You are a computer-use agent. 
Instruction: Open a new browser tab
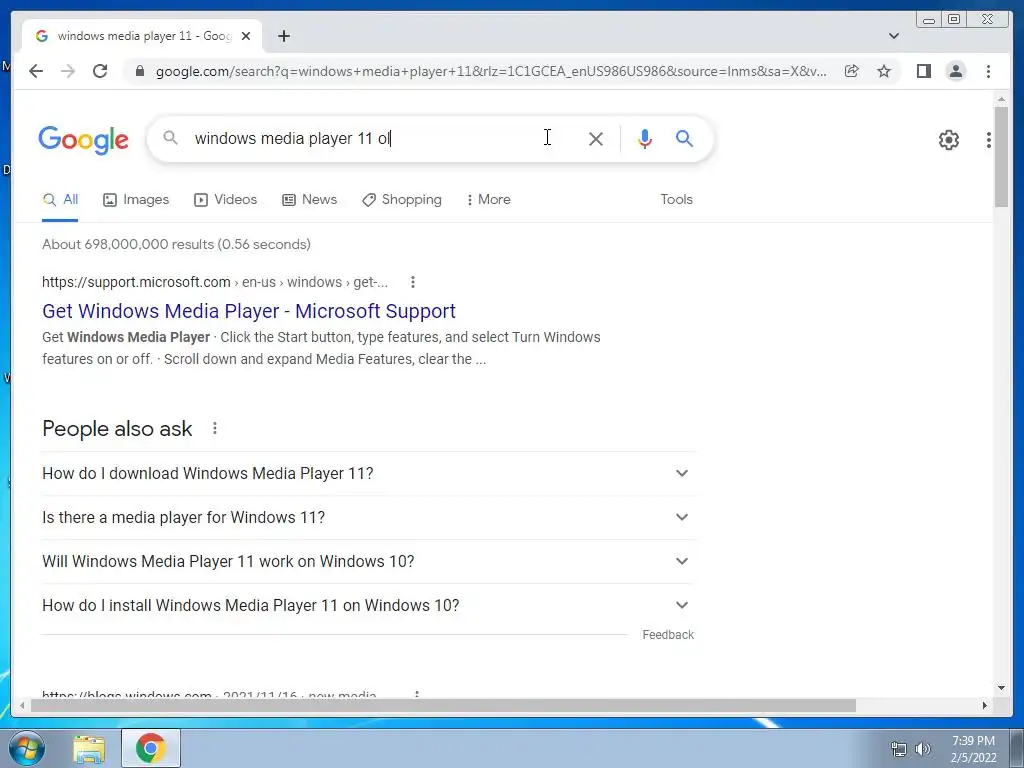click(x=283, y=36)
